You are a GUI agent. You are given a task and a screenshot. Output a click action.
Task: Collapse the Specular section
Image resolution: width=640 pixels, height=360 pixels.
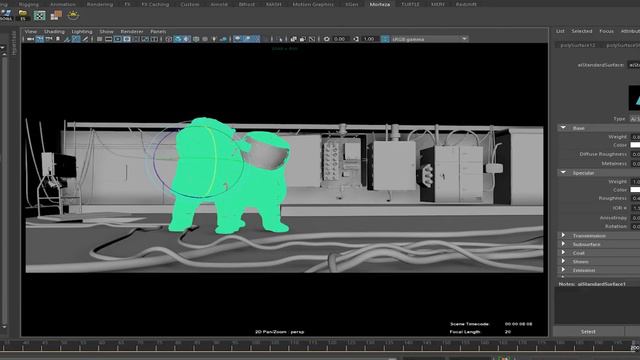pyautogui.click(x=563, y=173)
